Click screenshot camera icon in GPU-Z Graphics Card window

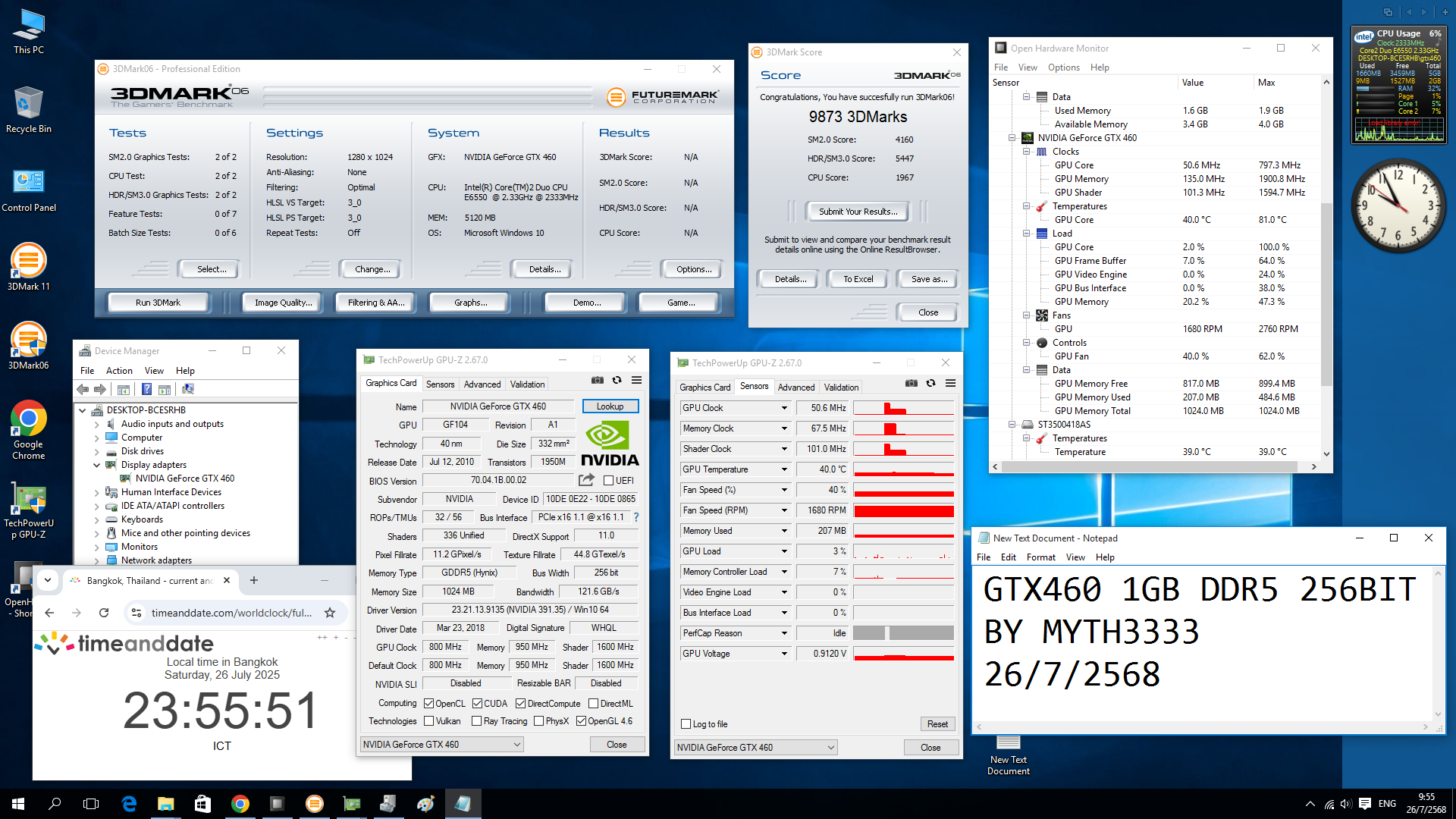[598, 381]
